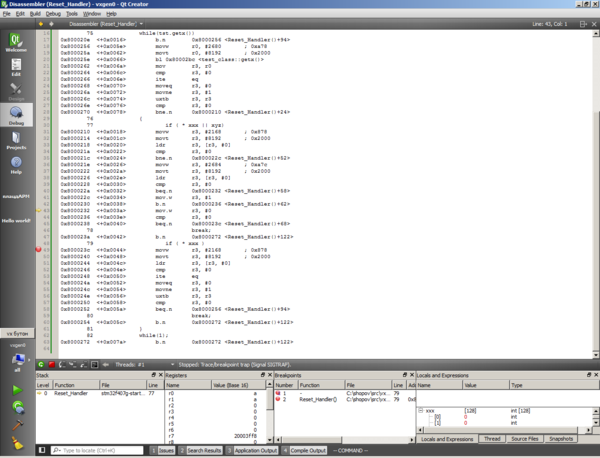The width and height of the screenshot is (600, 458).
Task: Click the locator search field
Action: (97, 450)
